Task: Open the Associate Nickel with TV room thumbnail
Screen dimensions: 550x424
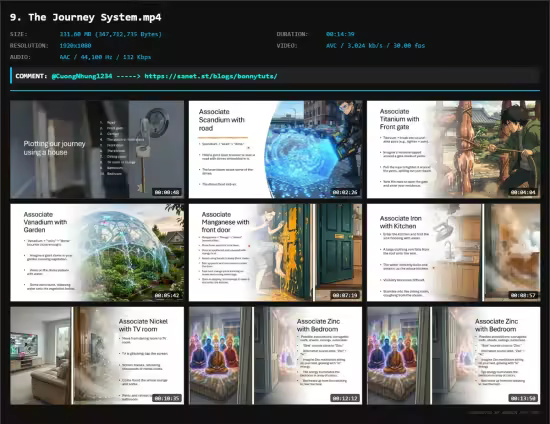Action: 97,356
